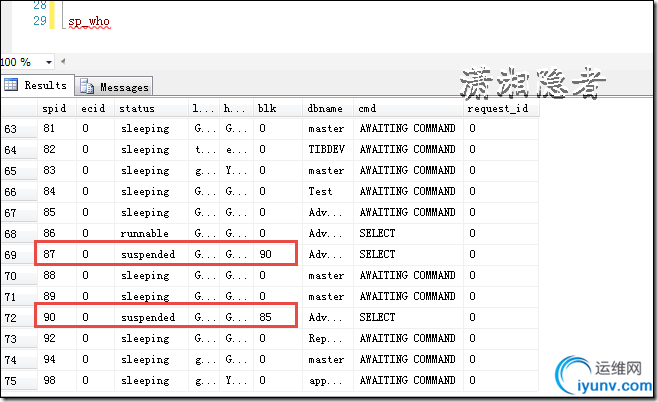This screenshot has width=658, height=402.
Task: Select row header 64
Action: coord(19,150)
